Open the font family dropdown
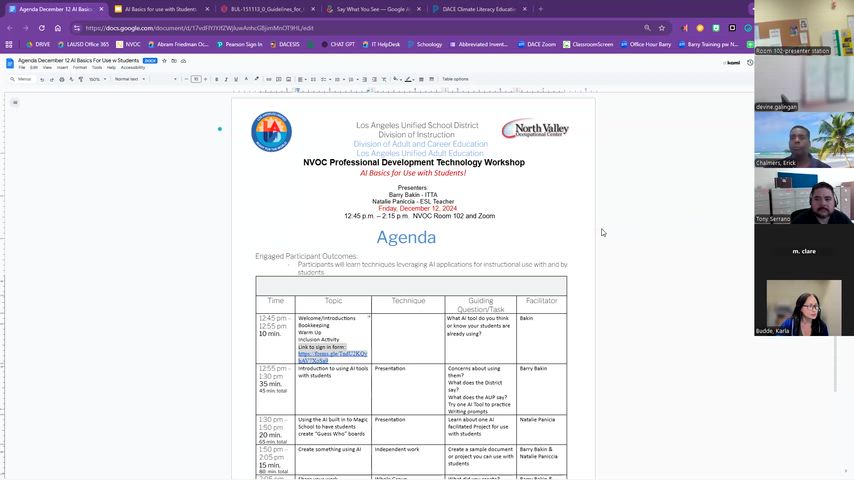Viewport: 854px width, 480px height. click(x=165, y=79)
